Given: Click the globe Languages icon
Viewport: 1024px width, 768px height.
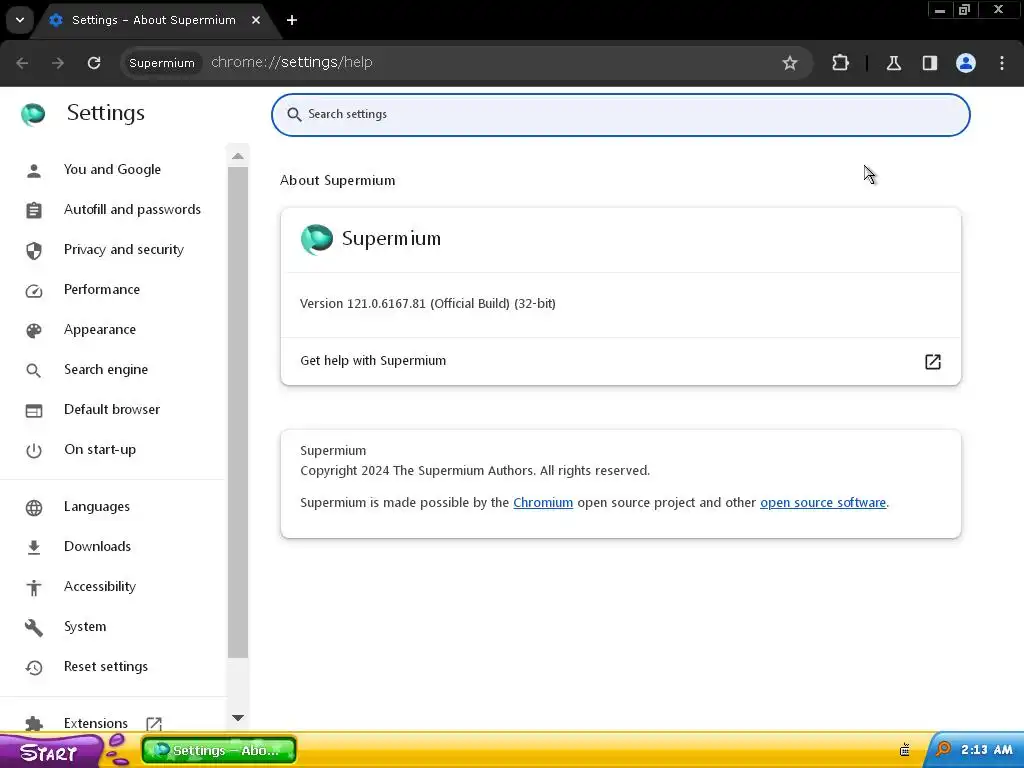Looking at the screenshot, I should [34, 508].
